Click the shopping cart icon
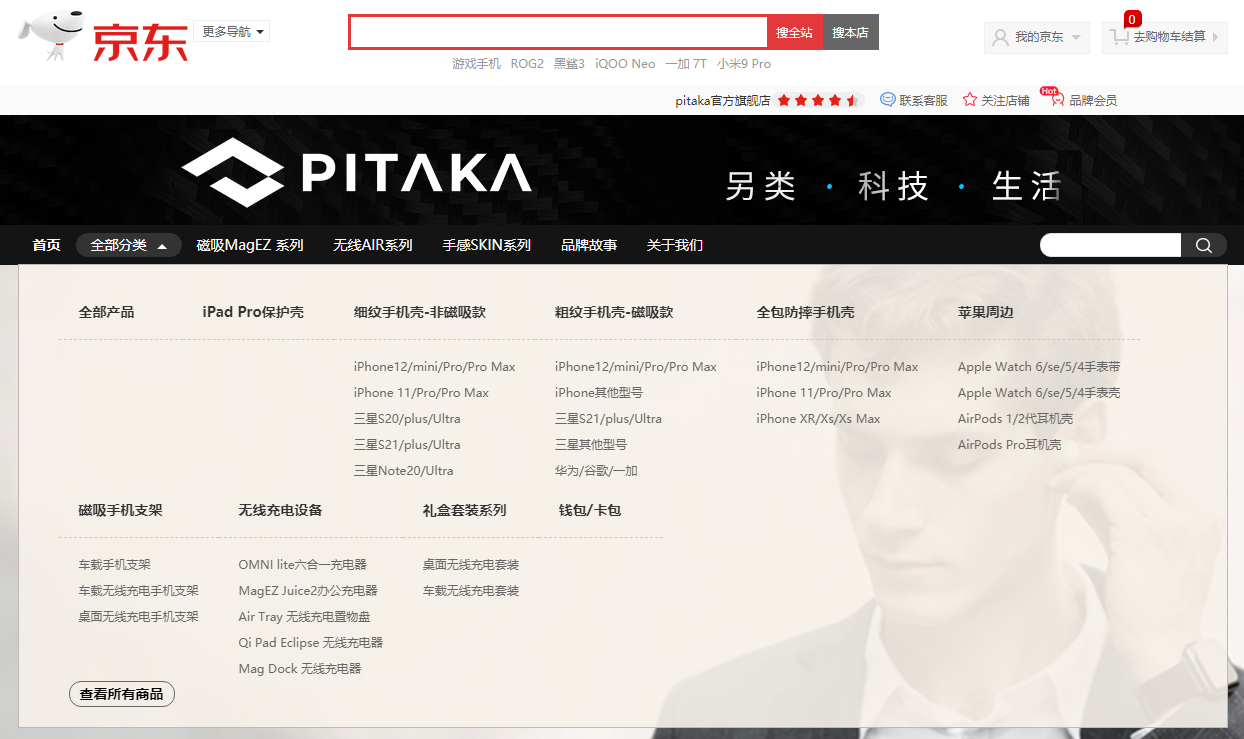This screenshot has height=739, width=1244. coord(1119,37)
